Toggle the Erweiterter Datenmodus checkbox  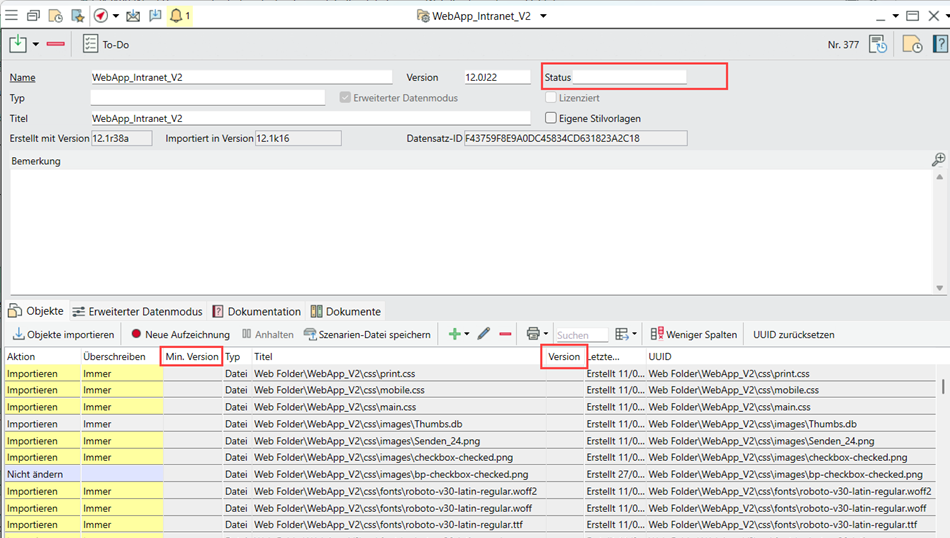click(346, 98)
